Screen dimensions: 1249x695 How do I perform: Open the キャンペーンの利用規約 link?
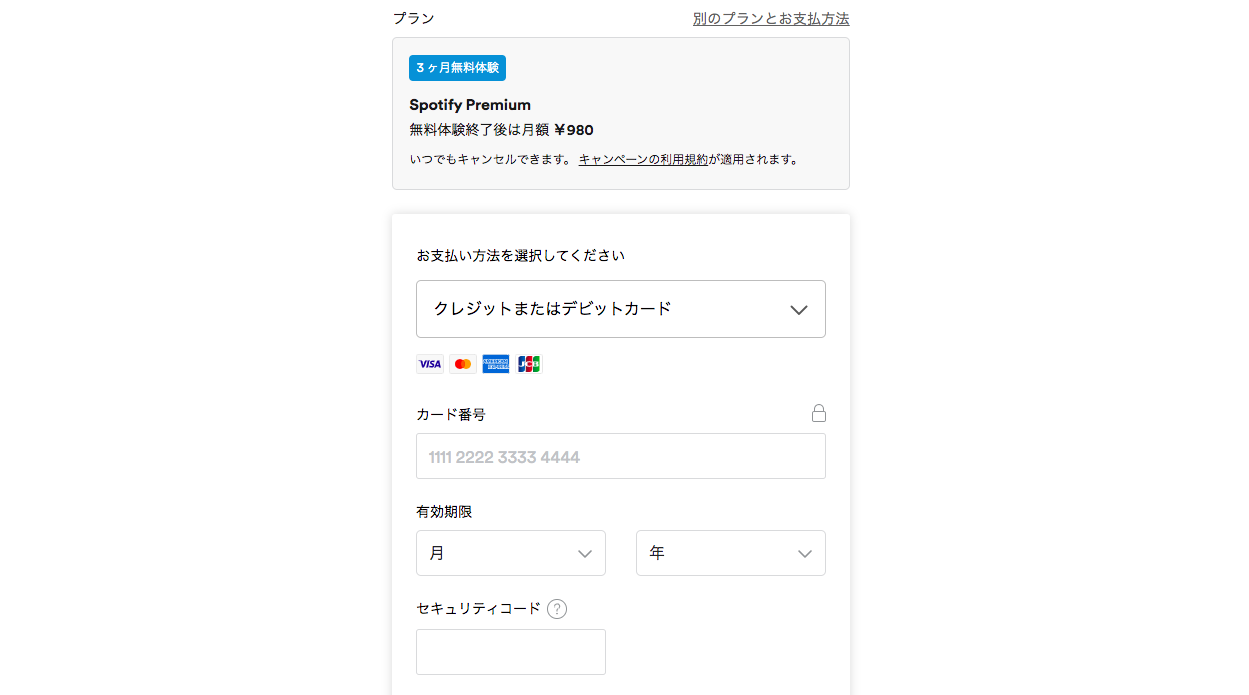point(643,158)
